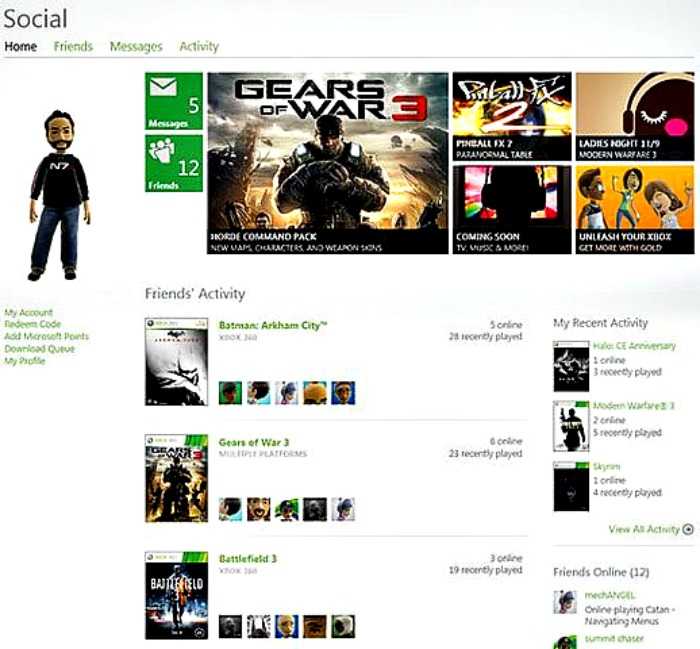The height and width of the screenshot is (649, 700).
Task: Click the Redeem Code link
Action: pyautogui.click(x=33, y=324)
